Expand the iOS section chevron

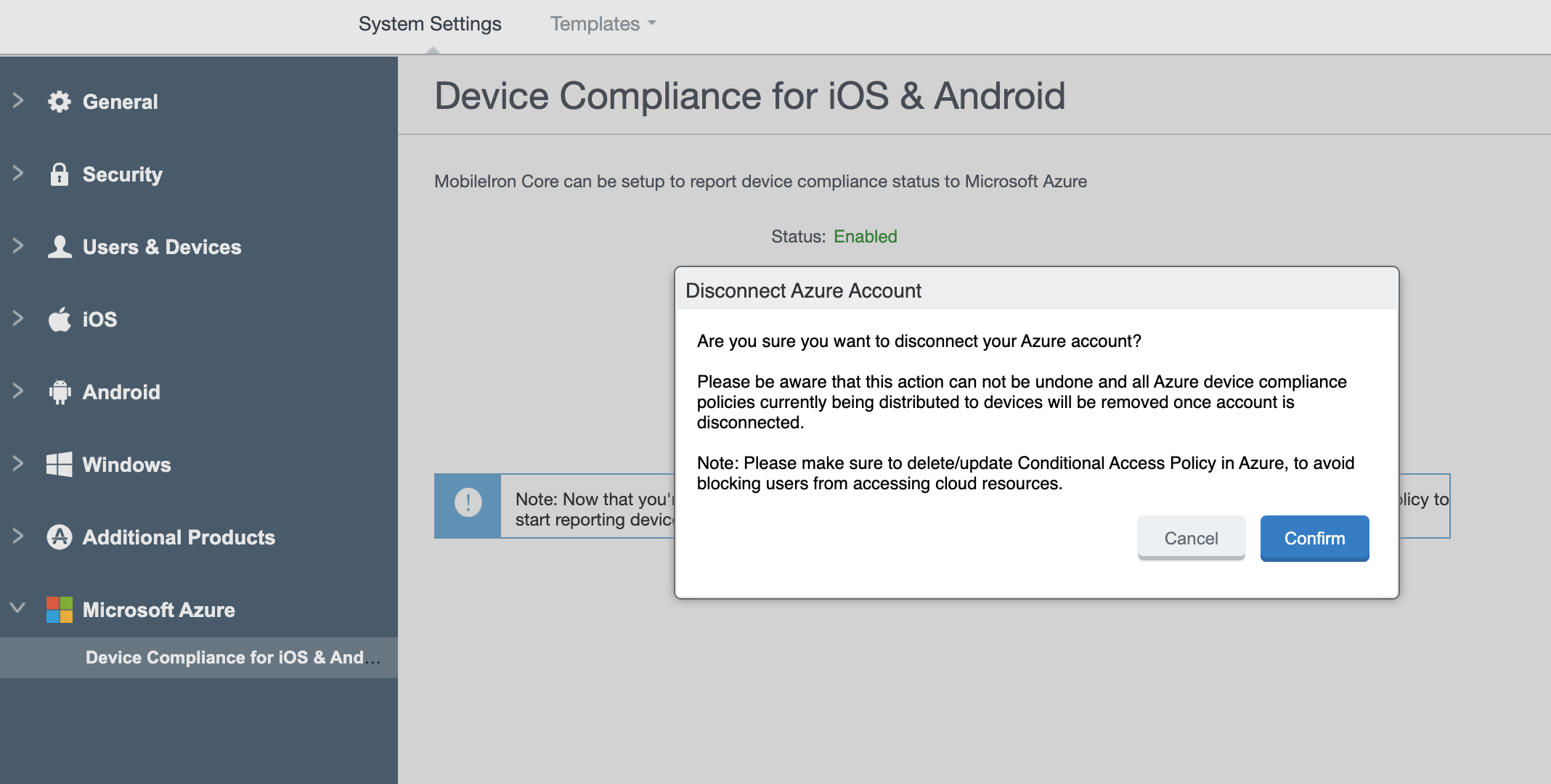pyautogui.click(x=18, y=319)
